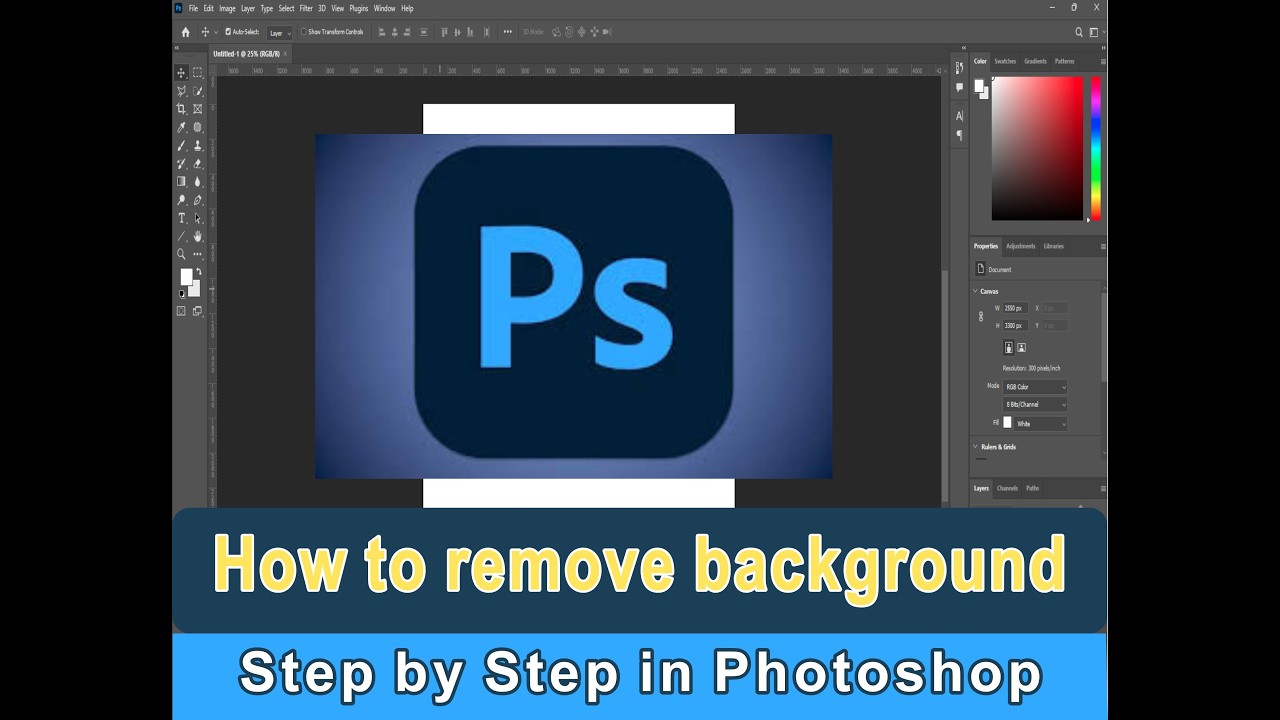This screenshot has height=720, width=1280.
Task: Enable Show Transform Controls checkbox
Action: coord(304,32)
